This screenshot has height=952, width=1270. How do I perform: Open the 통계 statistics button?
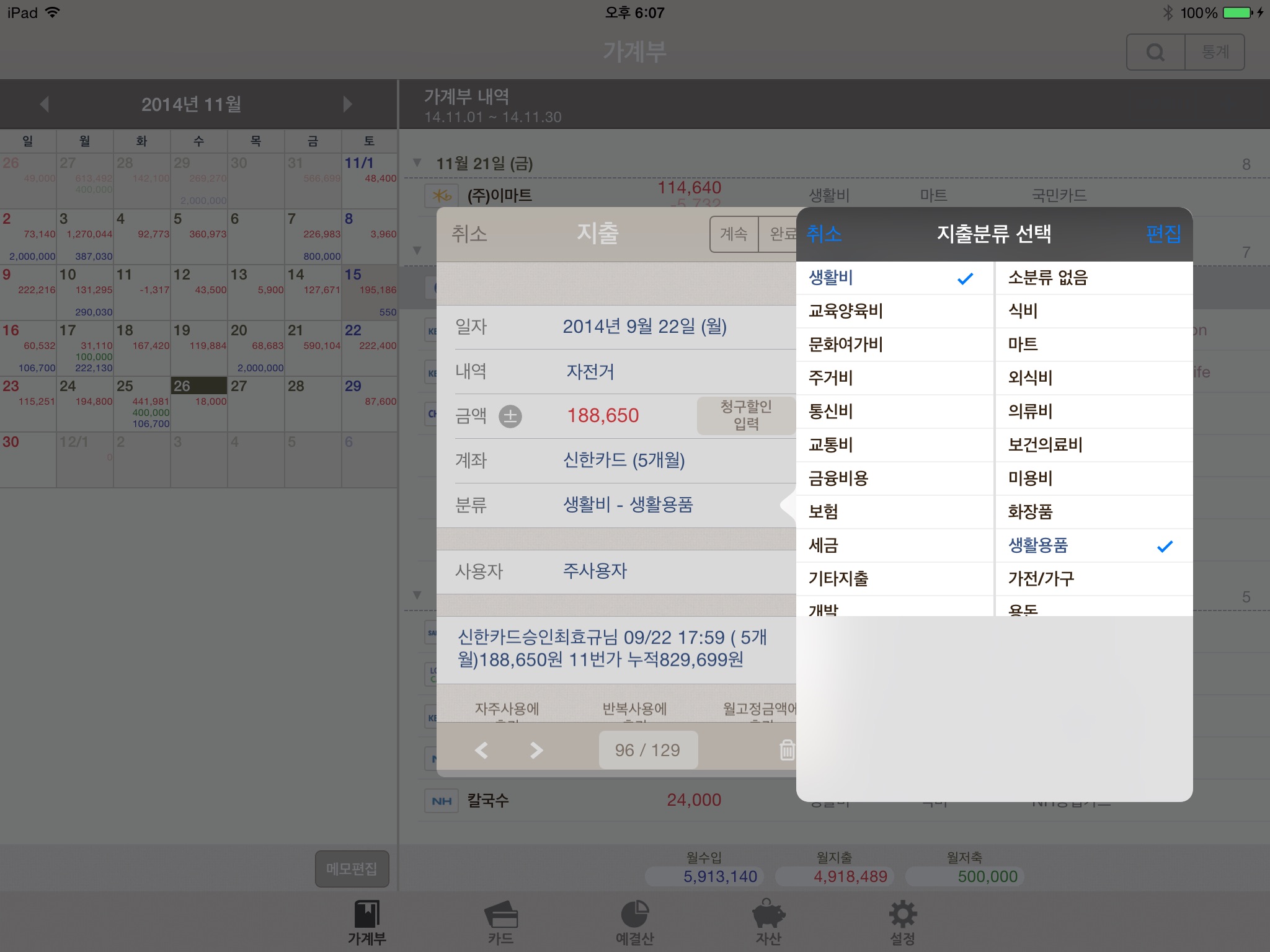1215,52
